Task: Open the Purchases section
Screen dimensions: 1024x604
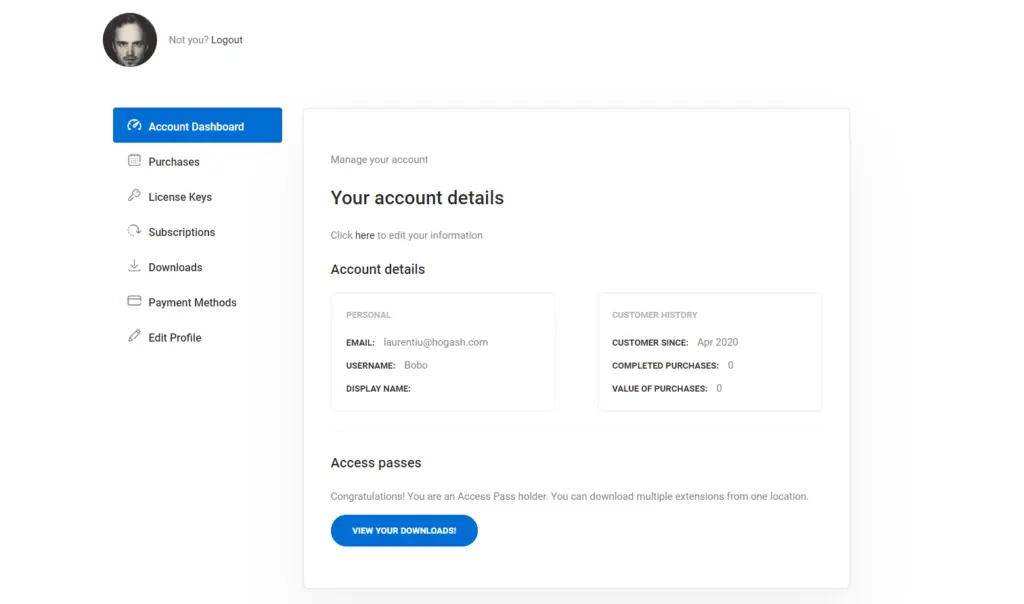Action: [x=197, y=161]
